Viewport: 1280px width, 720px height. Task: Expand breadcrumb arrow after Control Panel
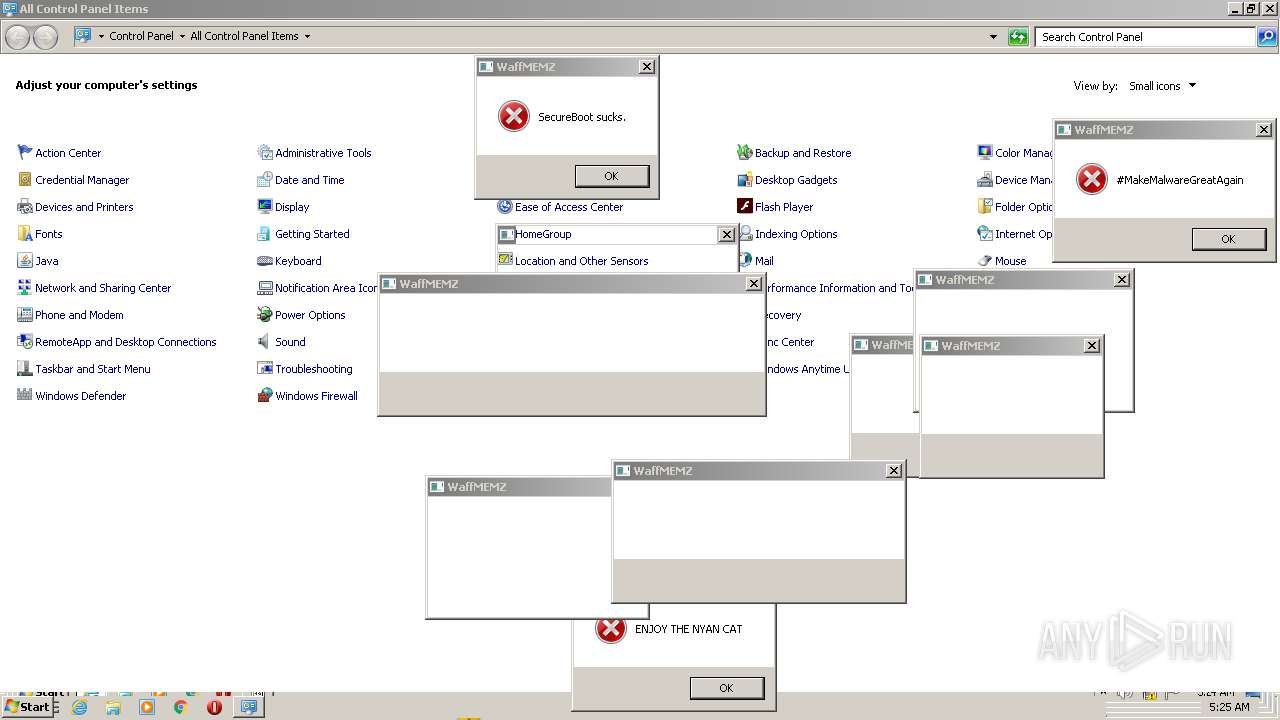(x=182, y=36)
